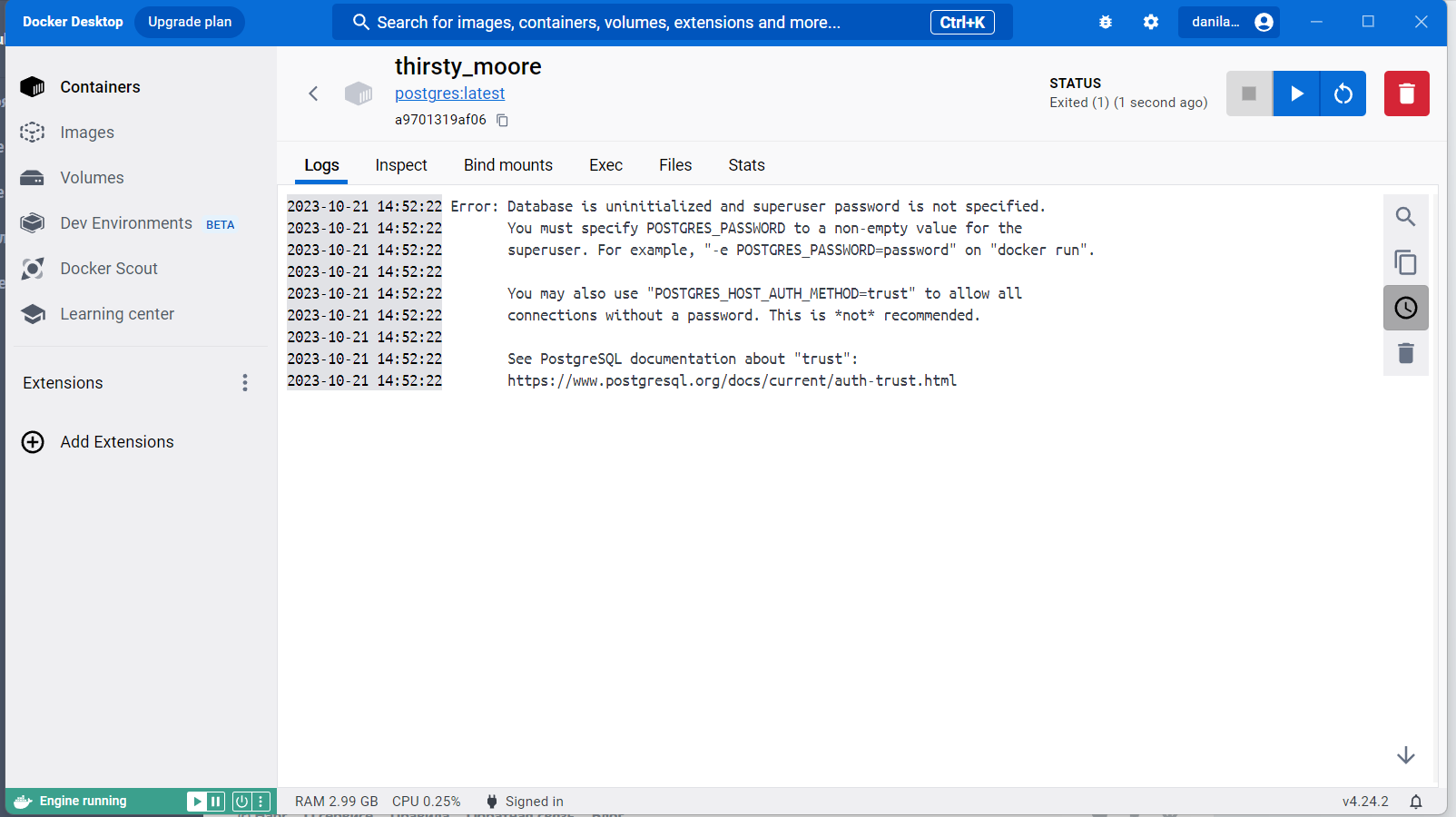Click version v4.24.2 label
This screenshot has width=1456, height=817.
pos(1365,802)
